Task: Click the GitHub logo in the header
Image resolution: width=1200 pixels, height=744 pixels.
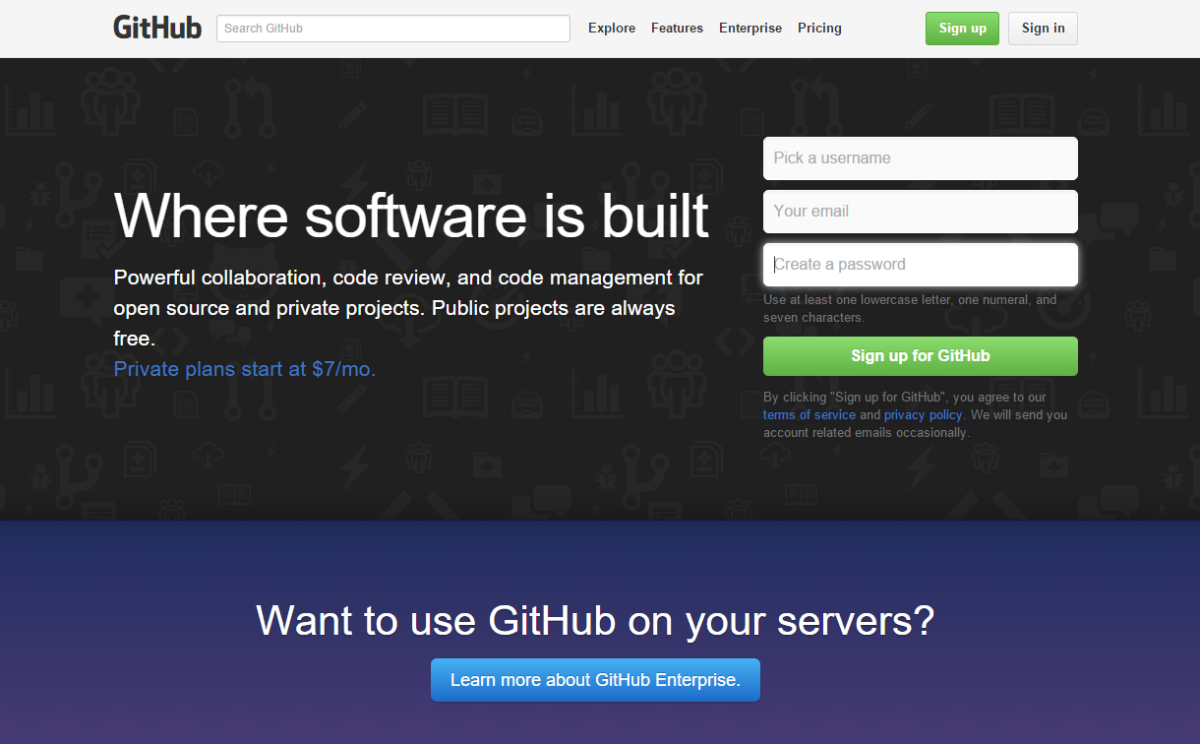Action: click(x=157, y=28)
